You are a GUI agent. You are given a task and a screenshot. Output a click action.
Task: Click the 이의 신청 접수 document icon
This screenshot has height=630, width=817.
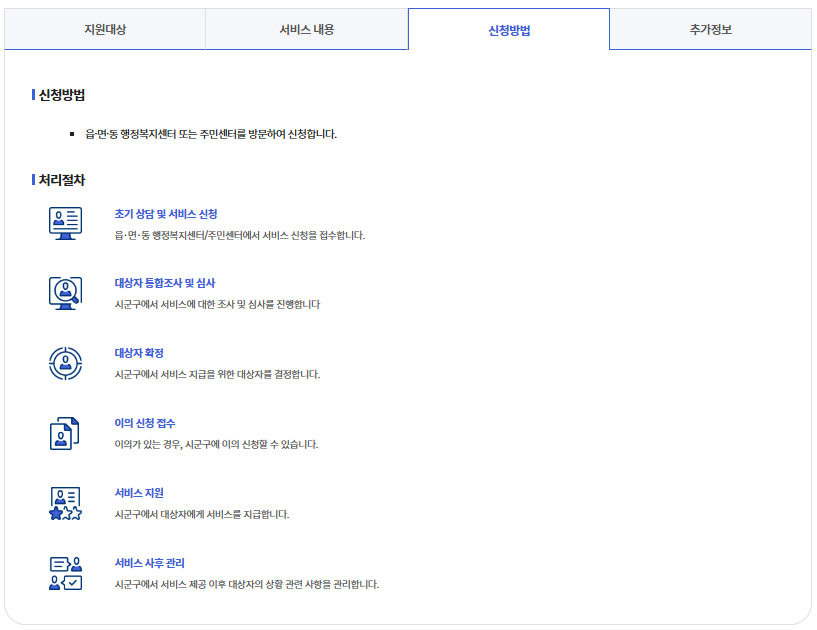[x=65, y=433]
